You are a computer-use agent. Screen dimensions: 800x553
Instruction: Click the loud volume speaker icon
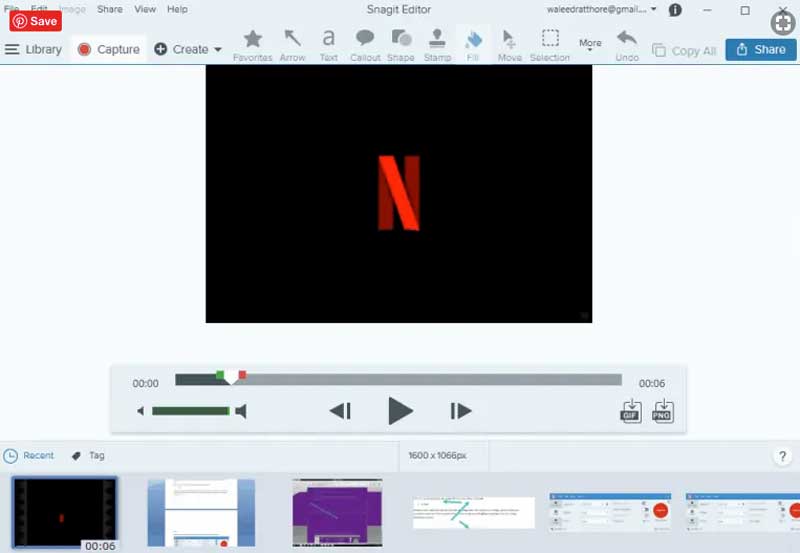[x=241, y=411]
